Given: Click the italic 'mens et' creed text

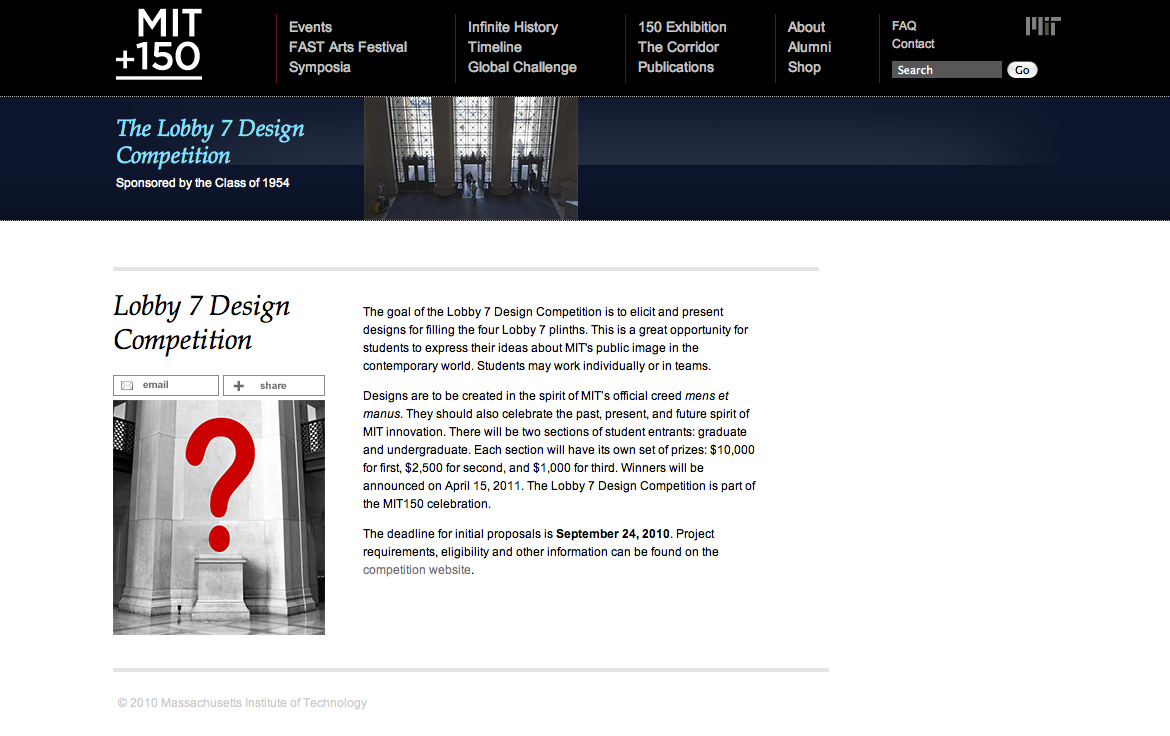Looking at the screenshot, I should 707,396.
